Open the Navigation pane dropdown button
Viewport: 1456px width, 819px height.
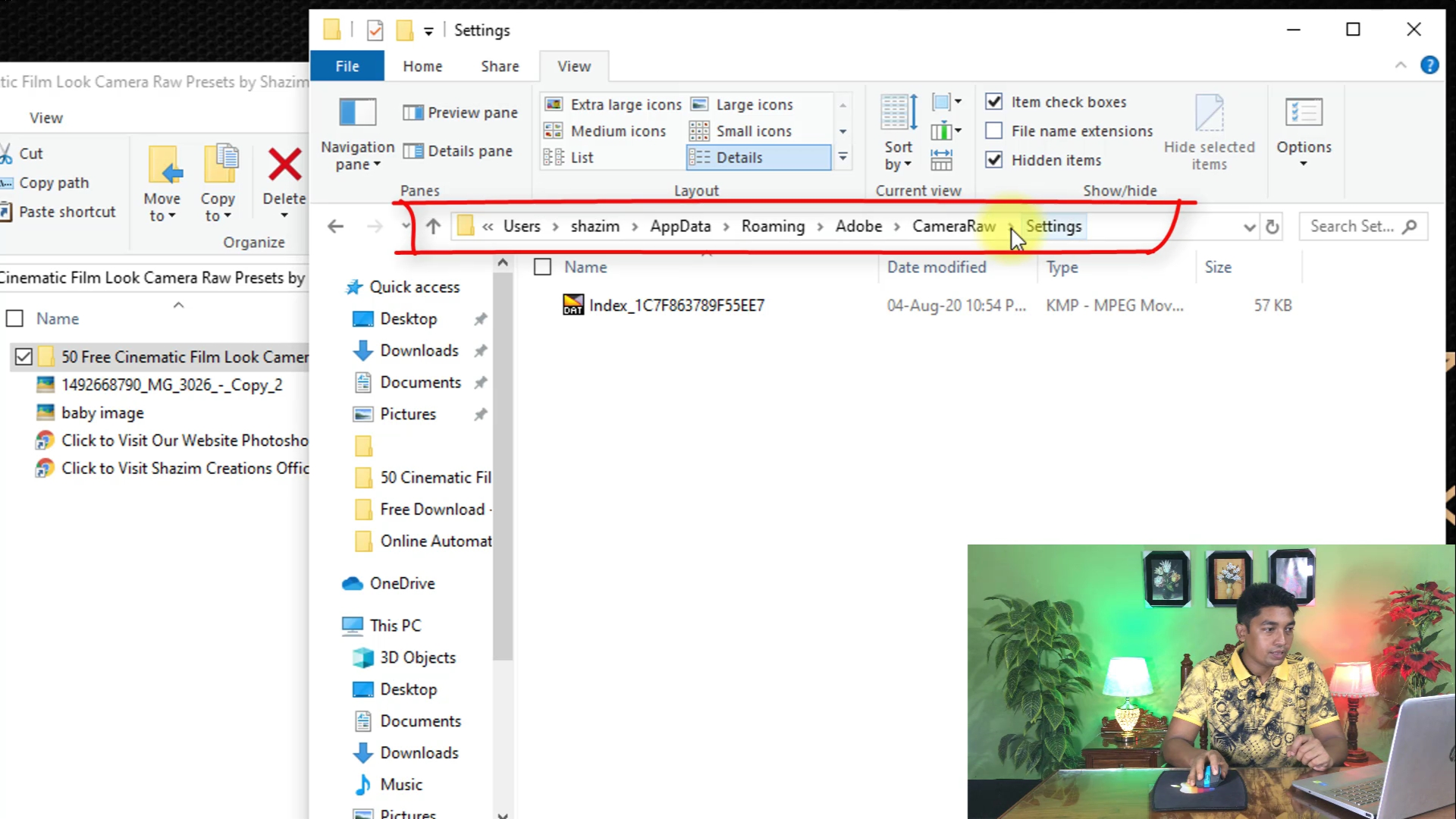coord(357,135)
